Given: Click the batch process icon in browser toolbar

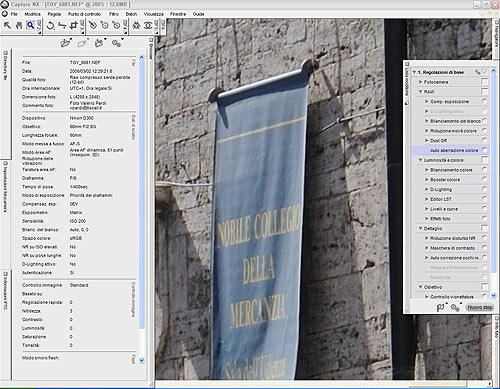Looking at the screenshot, I should tap(99, 43).
